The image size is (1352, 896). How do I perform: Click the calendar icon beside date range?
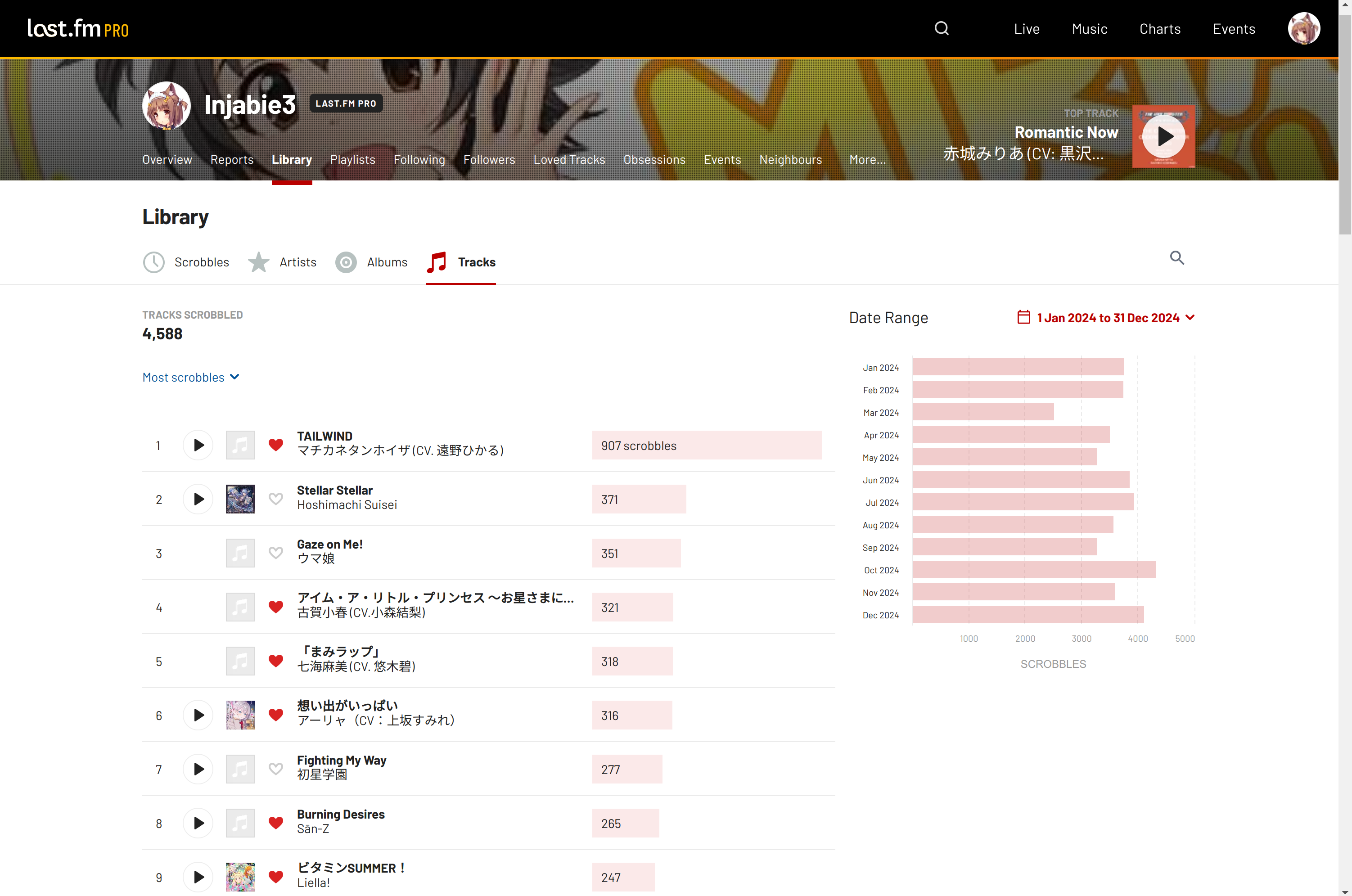pyautogui.click(x=1023, y=317)
